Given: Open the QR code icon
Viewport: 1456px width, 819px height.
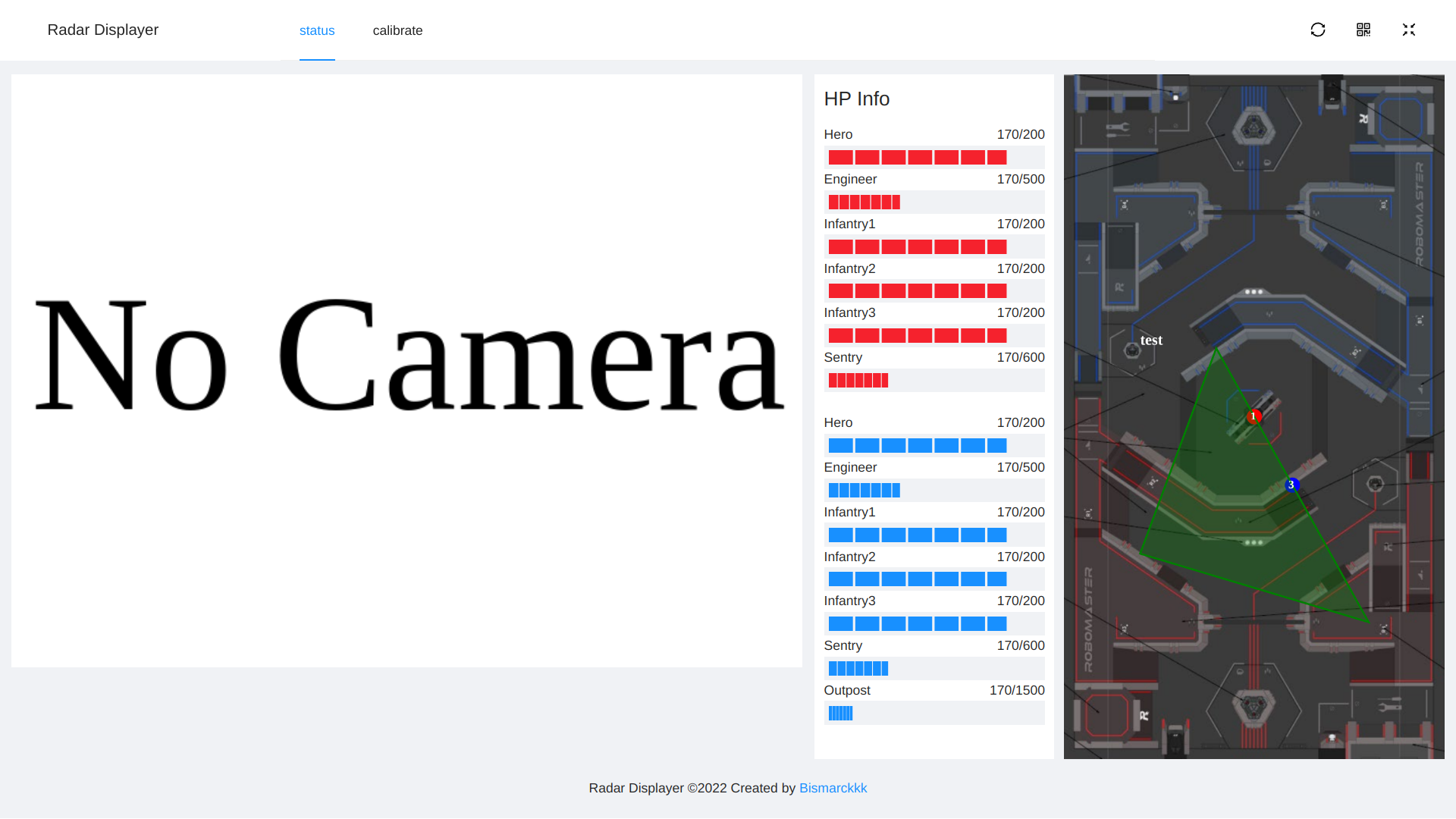Looking at the screenshot, I should point(1363,30).
